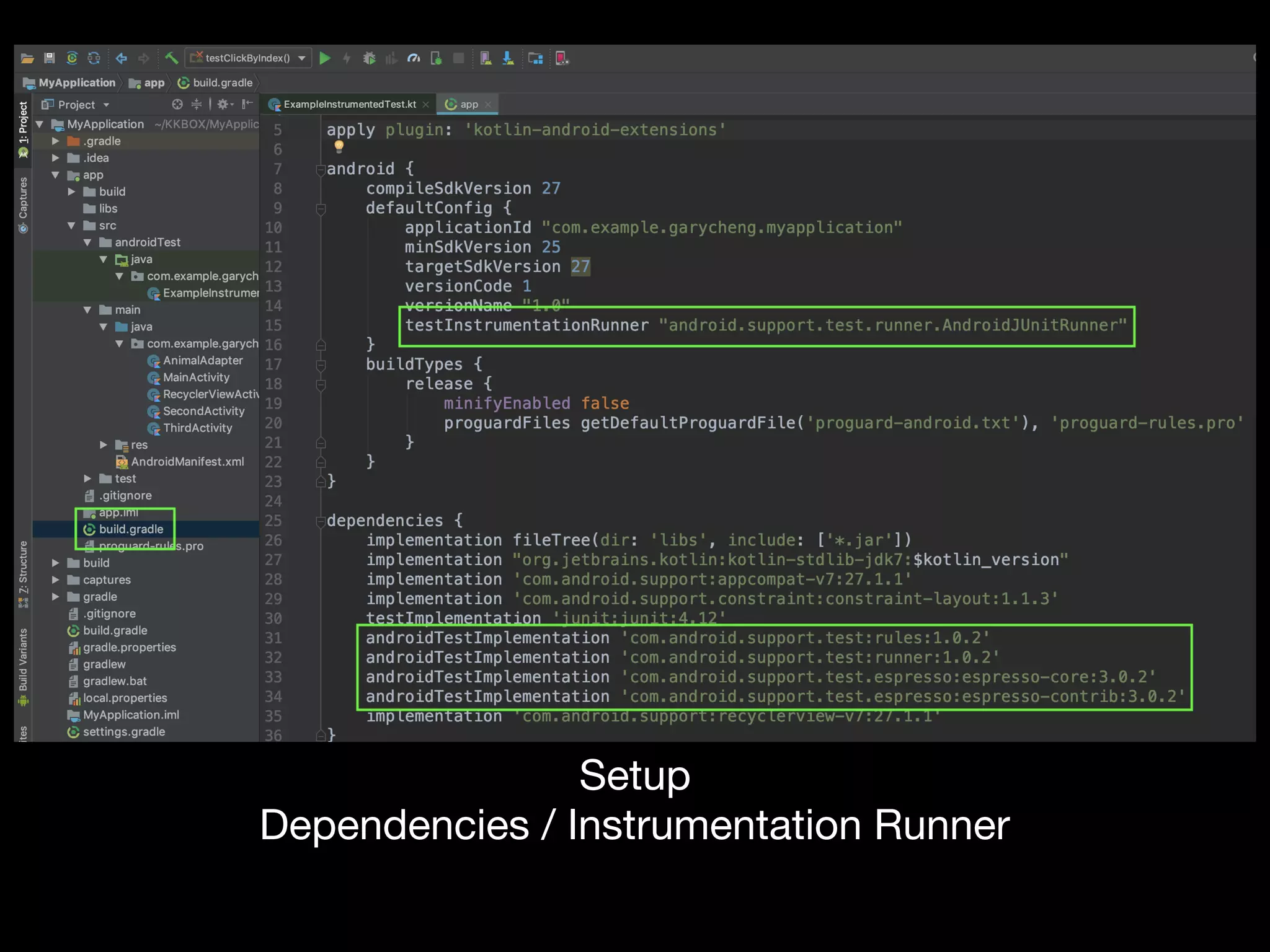Collapse the main folder
Screen dimensions: 1270x952
click(x=87, y=310)
